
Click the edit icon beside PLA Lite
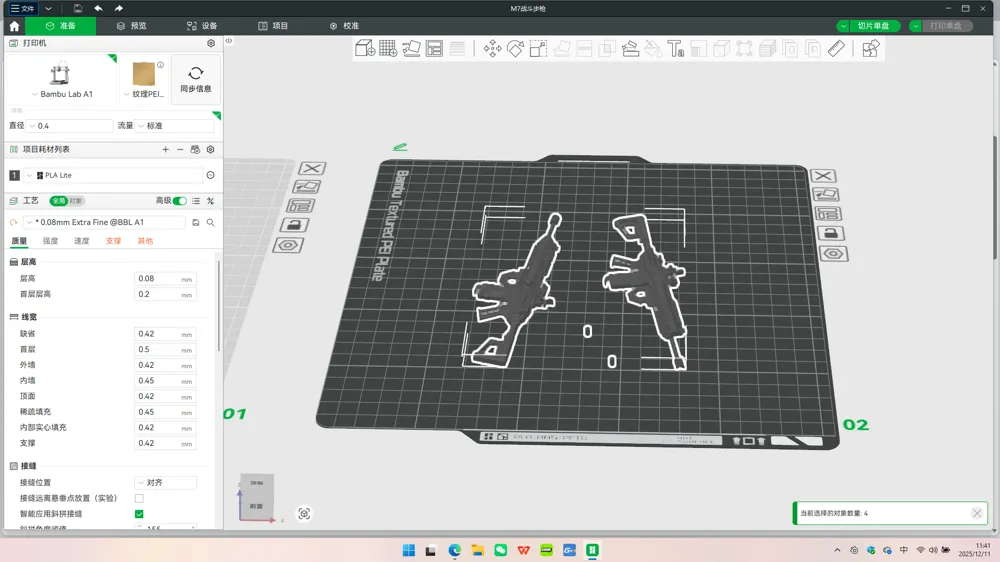click(210, 175)
